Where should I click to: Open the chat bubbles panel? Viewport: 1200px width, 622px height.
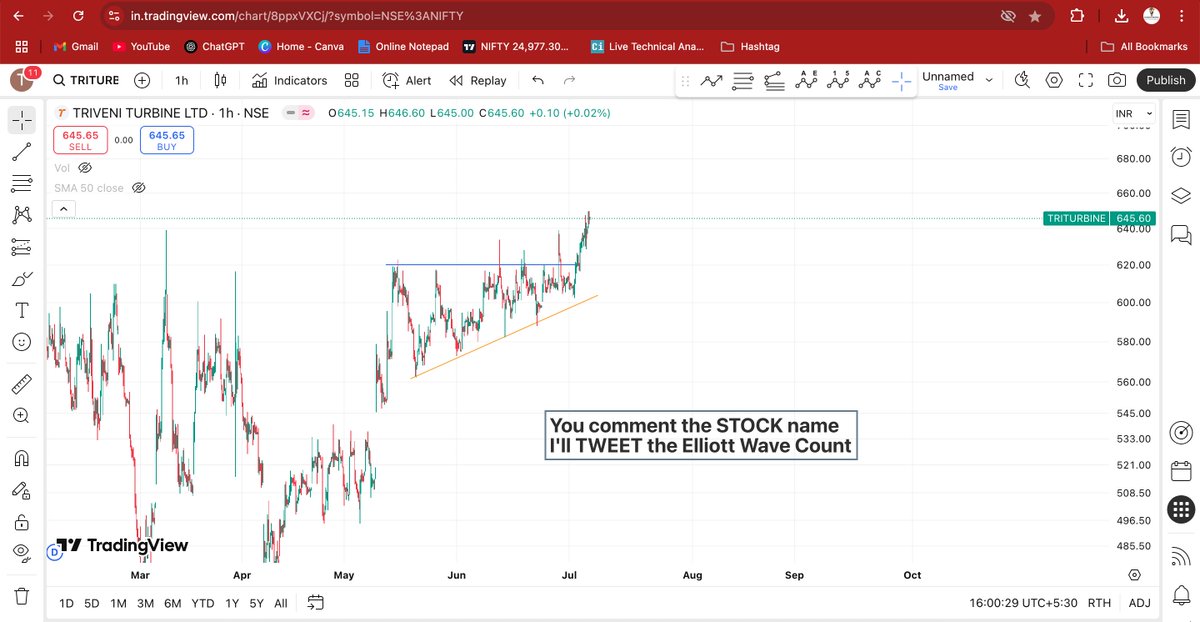[1180, 234]
